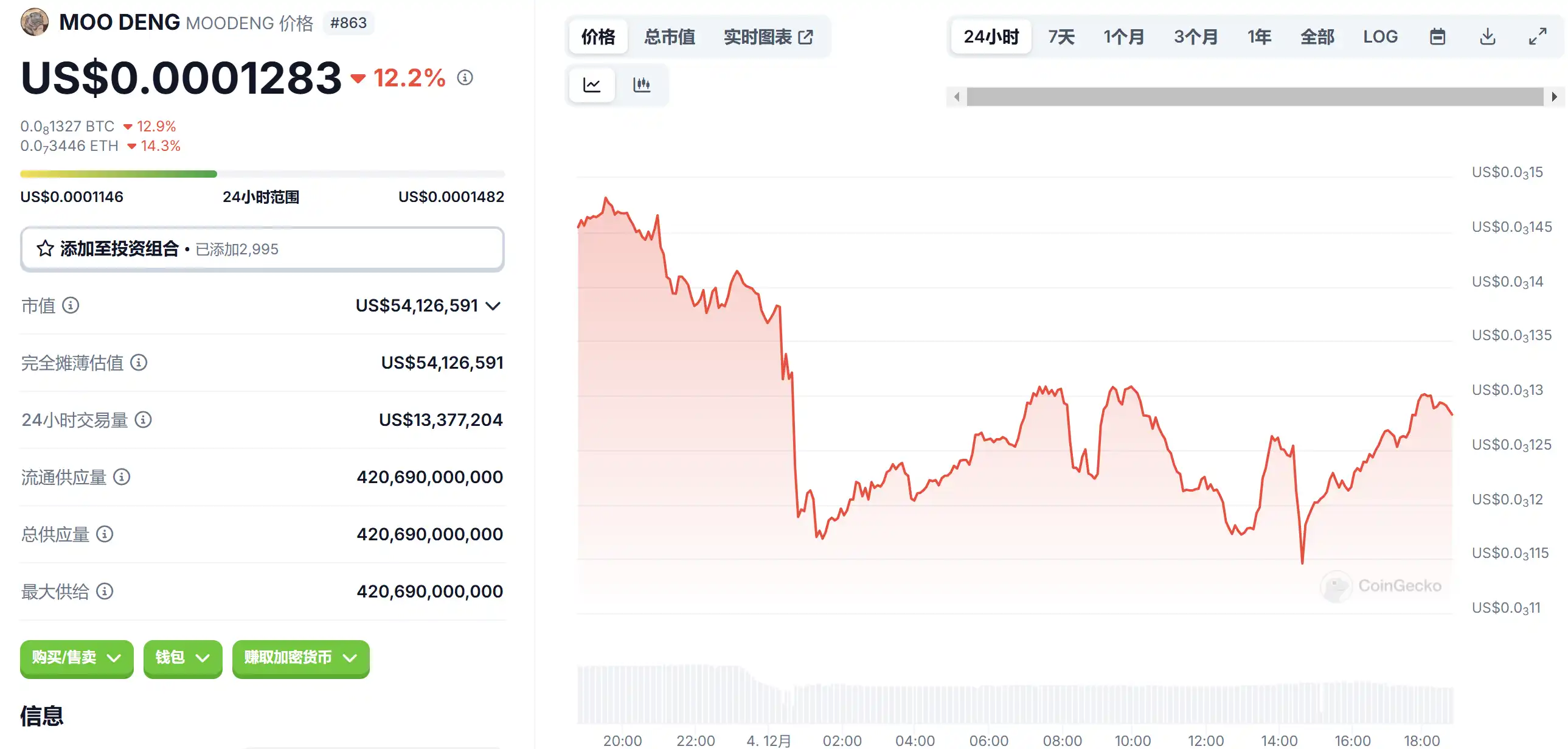Screen dimensions: 1568x749
Task: Click the price change percentage info icon
Action: pos(465,78)
